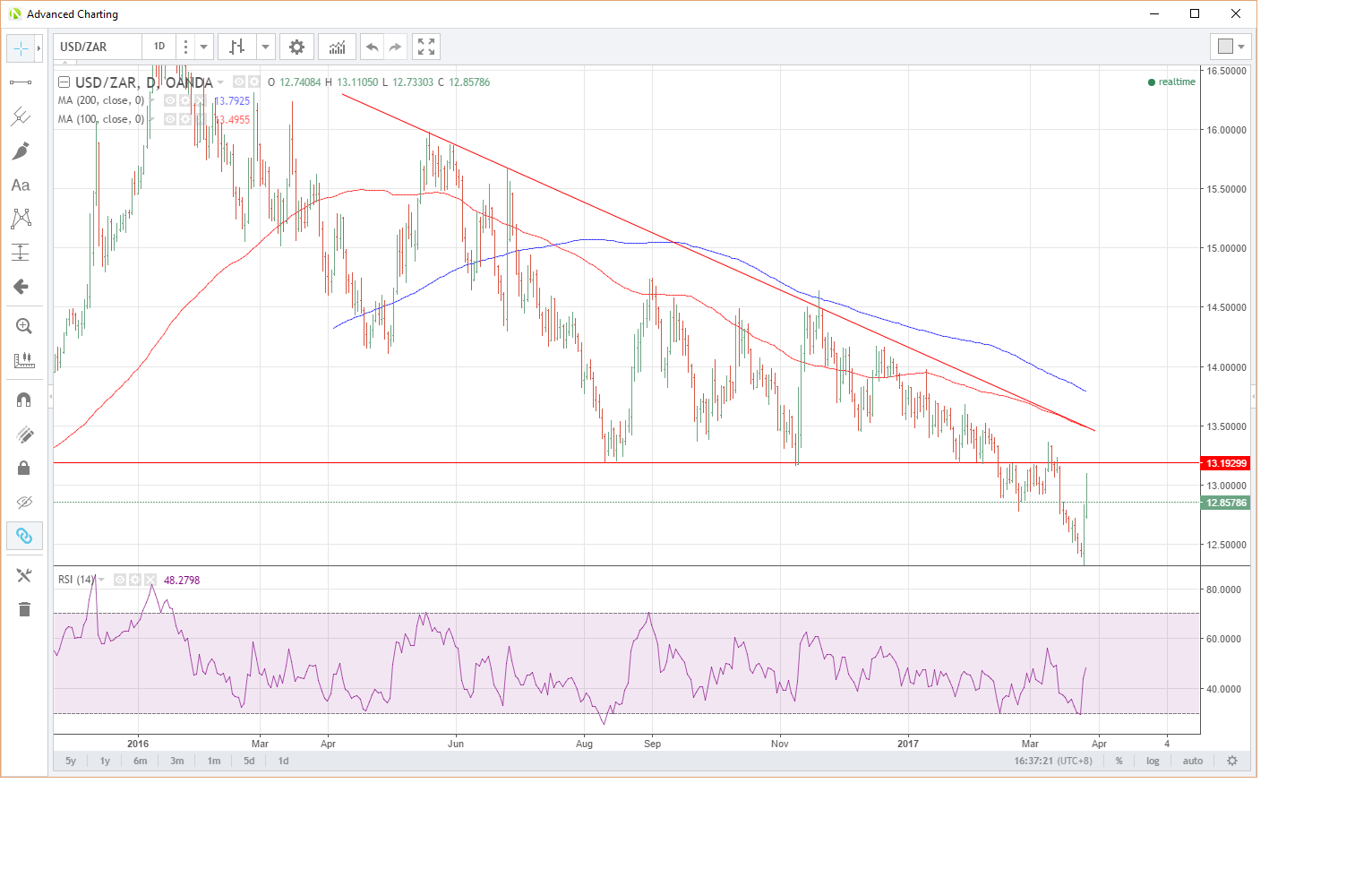Toggle lock all drawing tools padlock
This screenshot has height=878, width=1372.
pos(24,468)
